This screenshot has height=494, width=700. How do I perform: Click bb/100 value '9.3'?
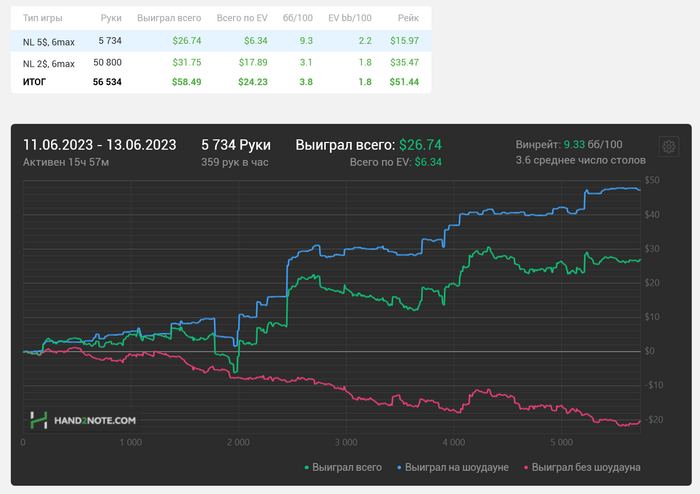(306, 41)
